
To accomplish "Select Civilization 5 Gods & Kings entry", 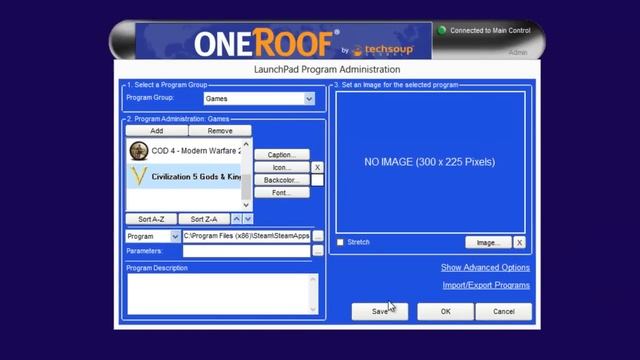I will pos(184,176).
